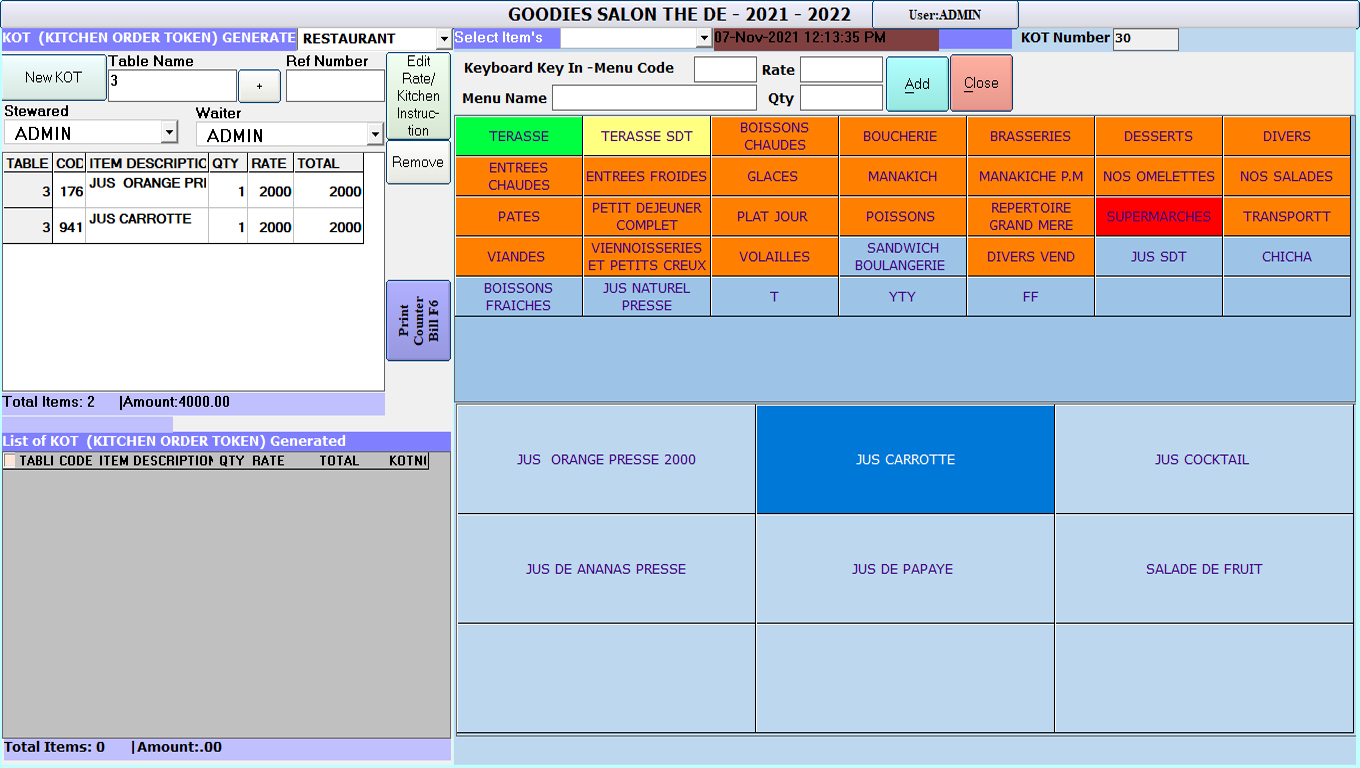Select the DESSERTS category
Viewport: 1360px width, 768px height.
click(x=1158, y=136)
